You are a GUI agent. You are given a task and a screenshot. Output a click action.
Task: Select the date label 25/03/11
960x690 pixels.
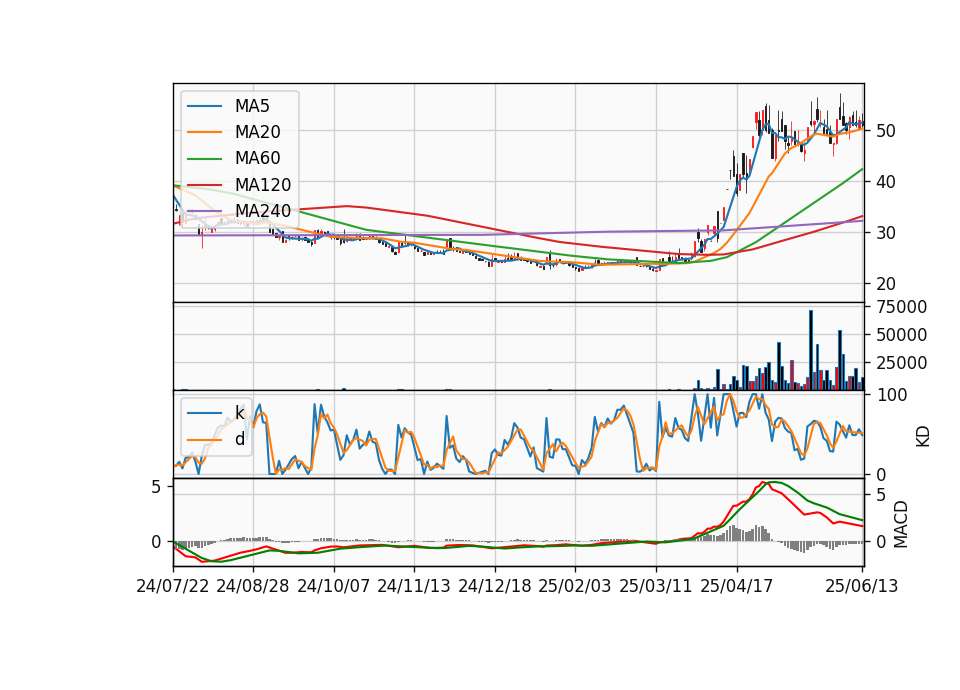(x=656, y=586)
